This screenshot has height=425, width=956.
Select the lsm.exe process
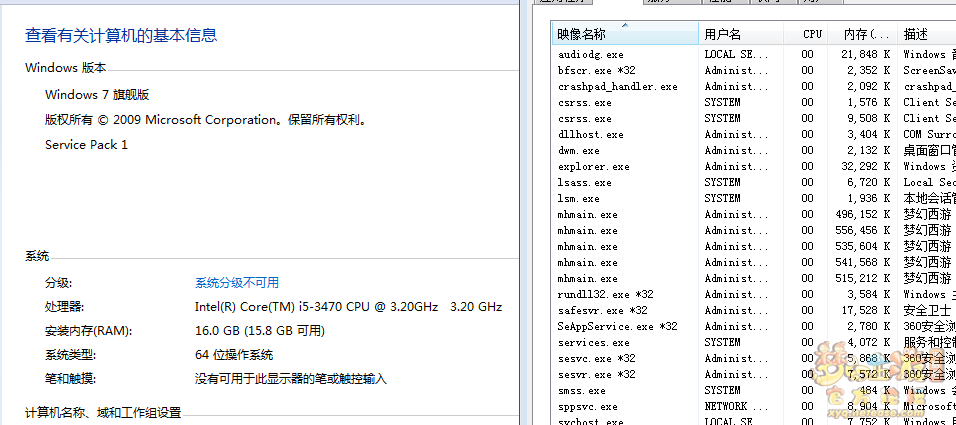pos(754,198)
